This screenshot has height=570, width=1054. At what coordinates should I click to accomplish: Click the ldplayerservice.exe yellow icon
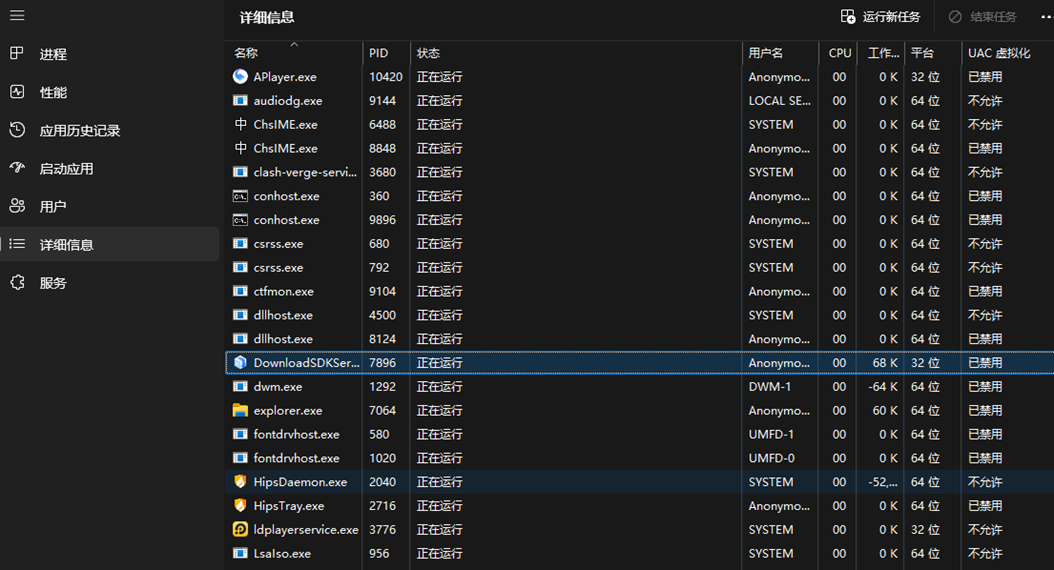click(240, 530)
